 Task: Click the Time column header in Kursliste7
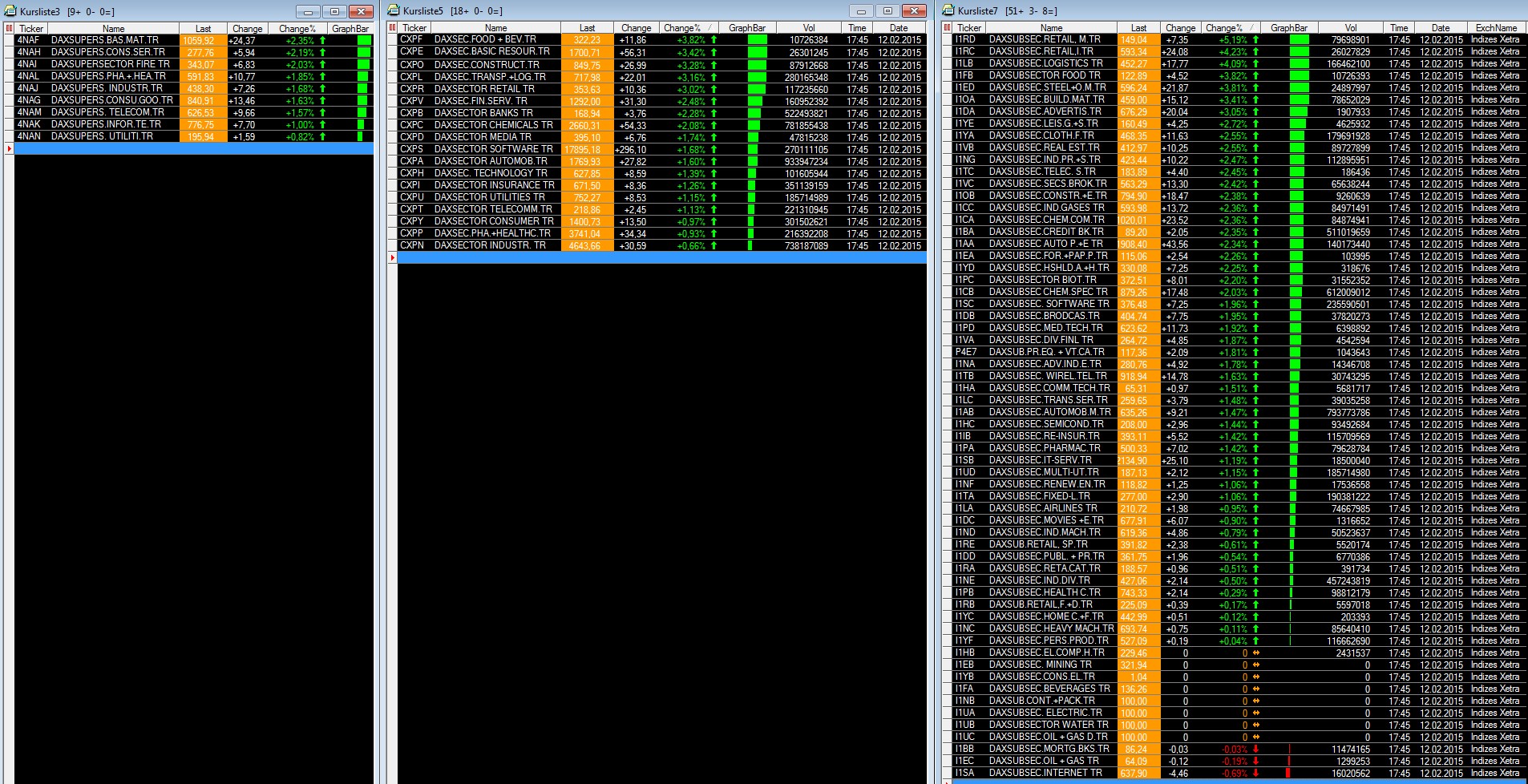pos(1399,28)
